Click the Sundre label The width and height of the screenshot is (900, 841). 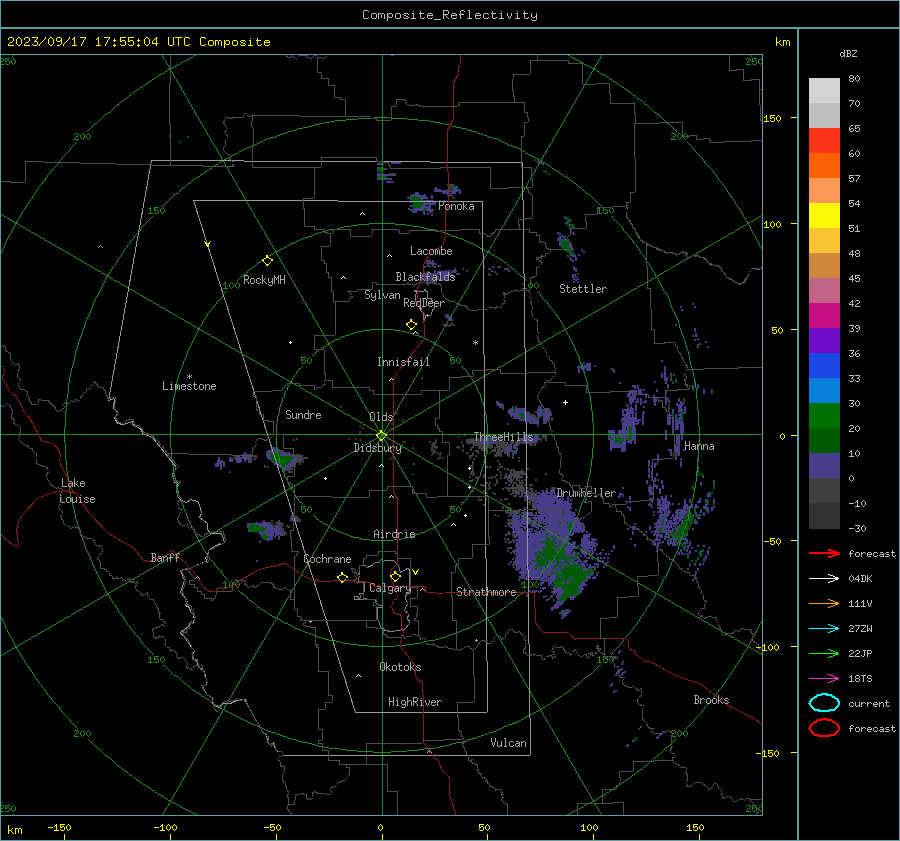[303, 414]
